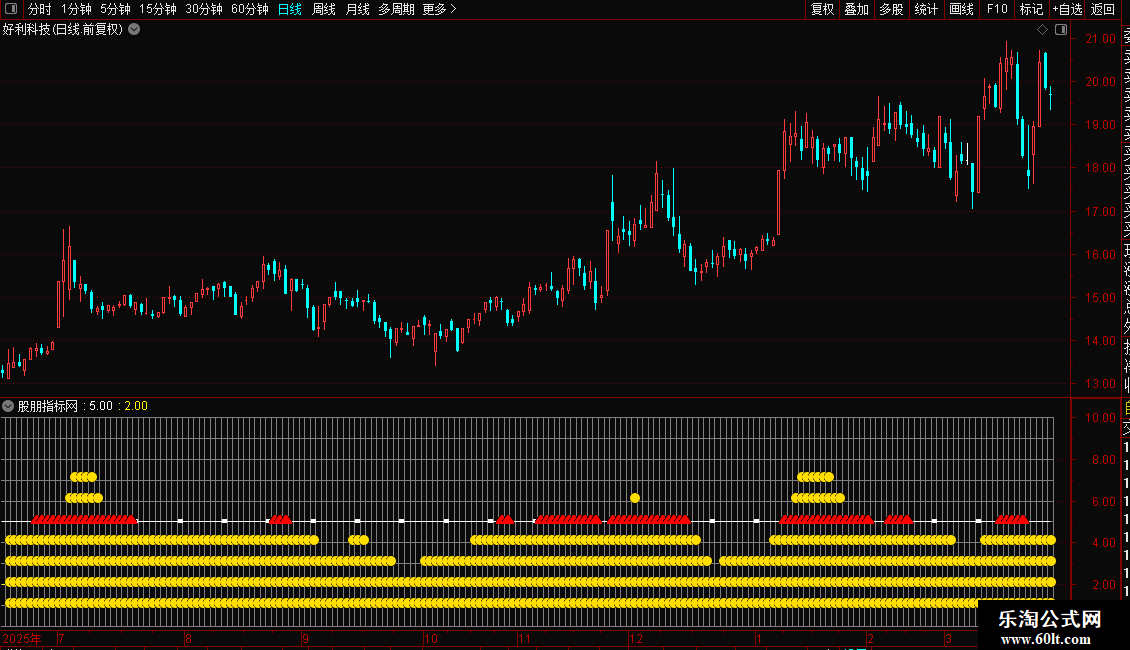Select the 5分钟 period
Screen dimensions: 1130x650
click(115, 9)
